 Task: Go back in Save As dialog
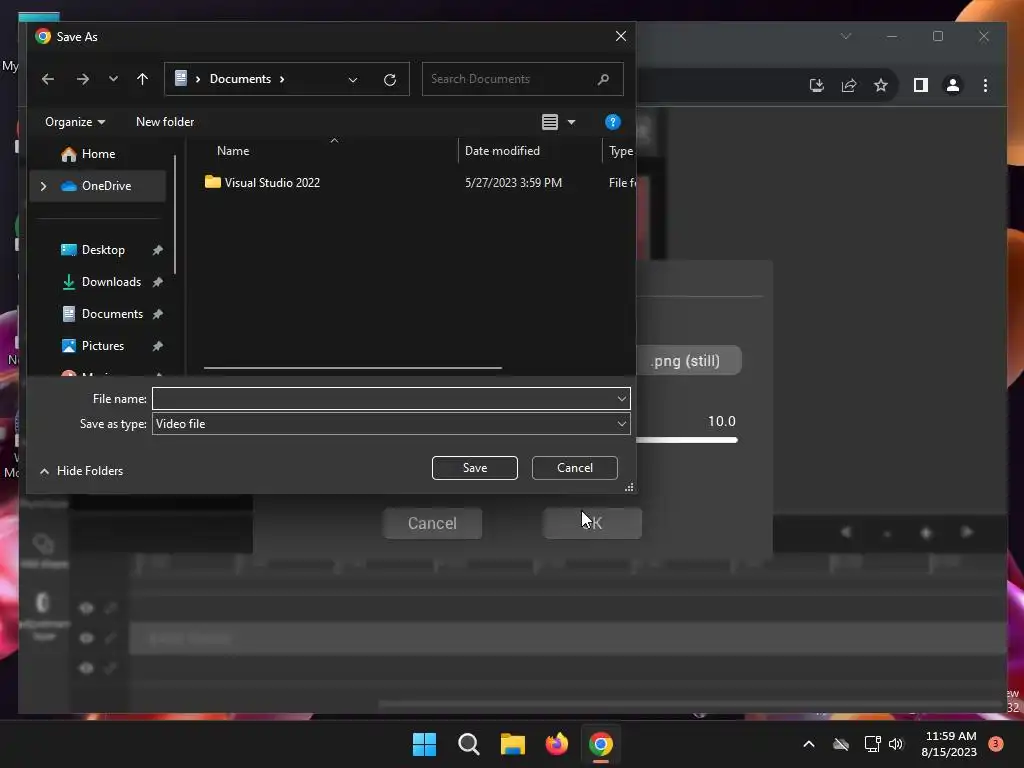[48, 79]
